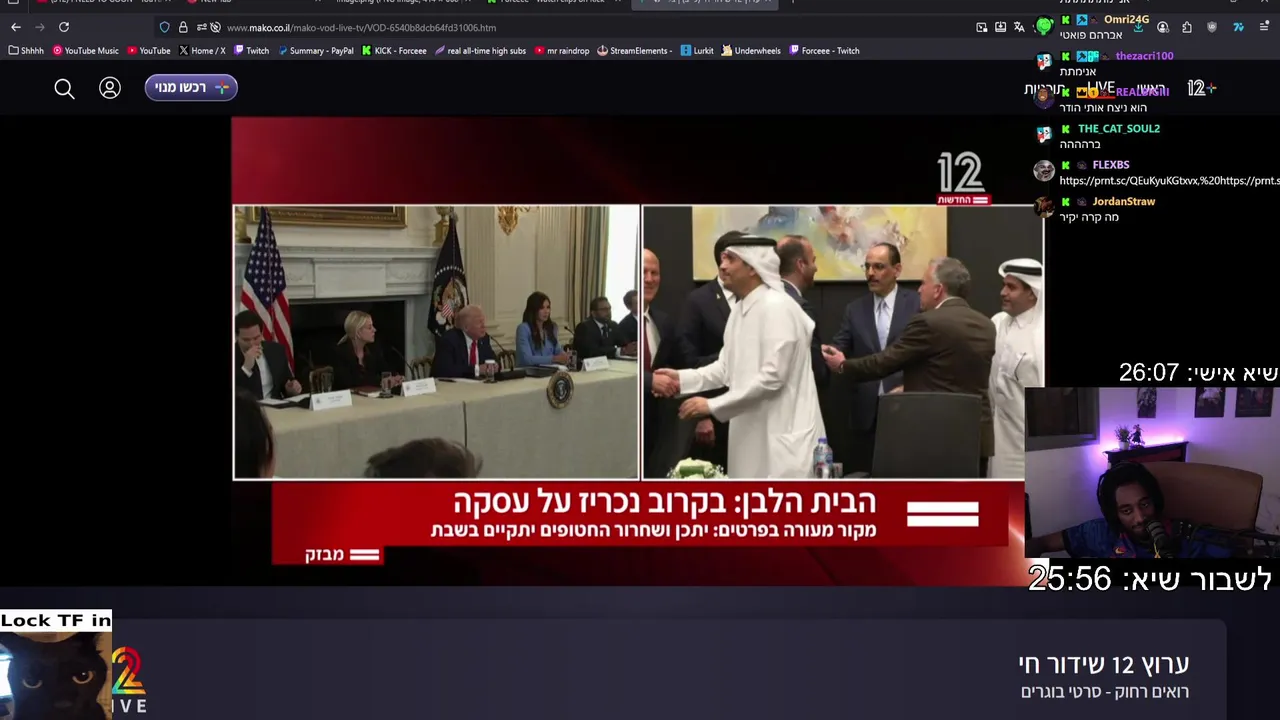1280x720 pixels.
Task: Open the Lurkit bookmark
Action: point(698,50)
